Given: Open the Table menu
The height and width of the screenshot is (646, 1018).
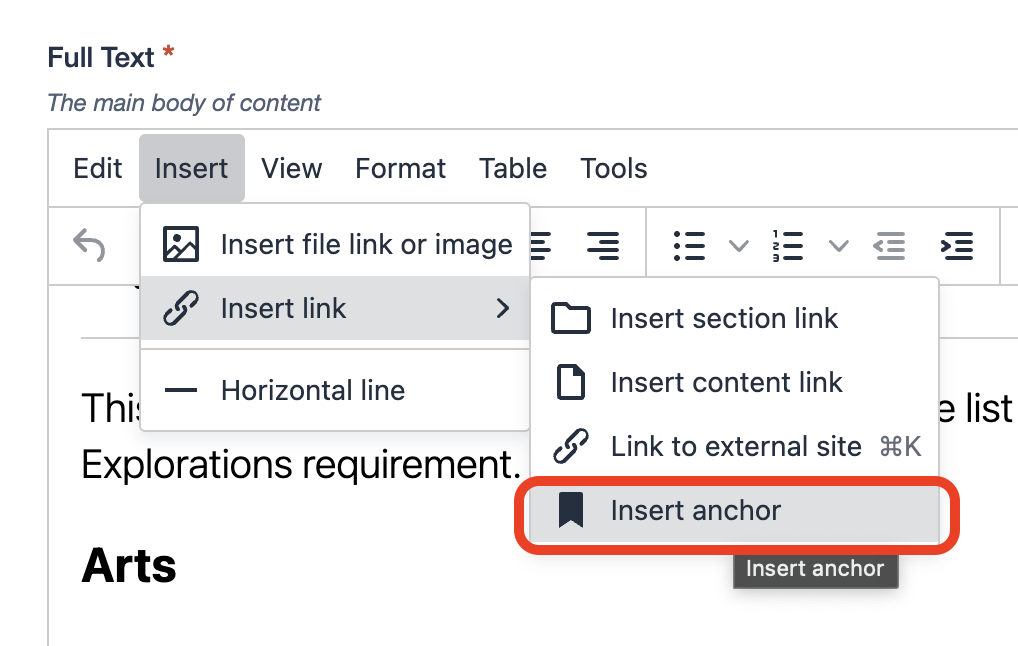Looking at the screenshot, I should [x=513, y=169].
